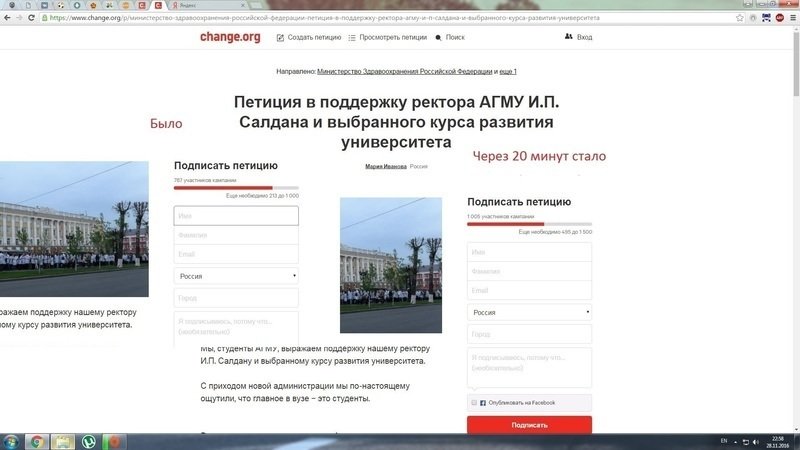The width and height of the screenshot is (800, 450).
Task: Expand the Россия country dropdown in right form
Action: pyautogui.click(x=529, y=312)
